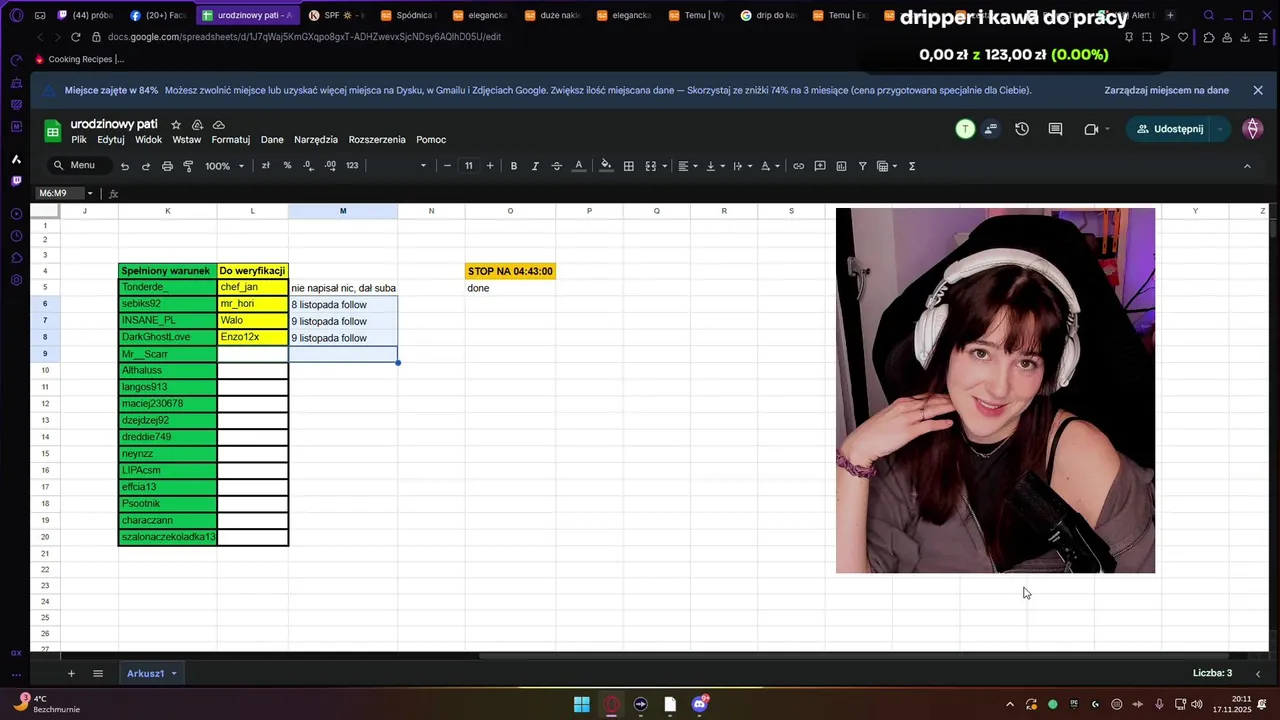Click the cloud save status icon
The width and height of the screenshot is (1280, 720).
(x=219, y=125)
